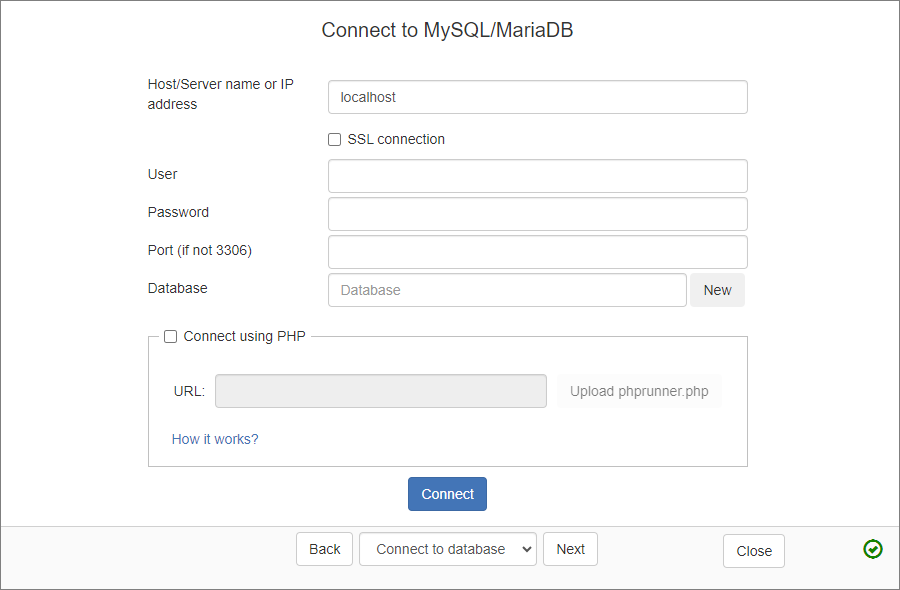The width and height of the screenshot is (900, 590).
Task: Click inside the Host/Server name field
Action: point(537,97)
